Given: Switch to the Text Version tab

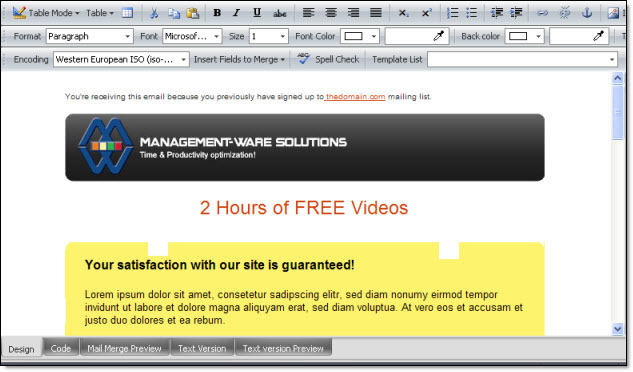Looking at the screenshot, I should pos(202,348).
